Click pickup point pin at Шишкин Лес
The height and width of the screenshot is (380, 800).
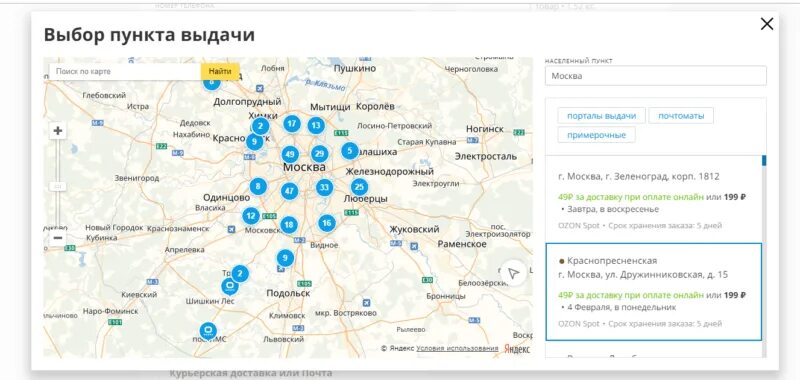click(x=230, y=286)
